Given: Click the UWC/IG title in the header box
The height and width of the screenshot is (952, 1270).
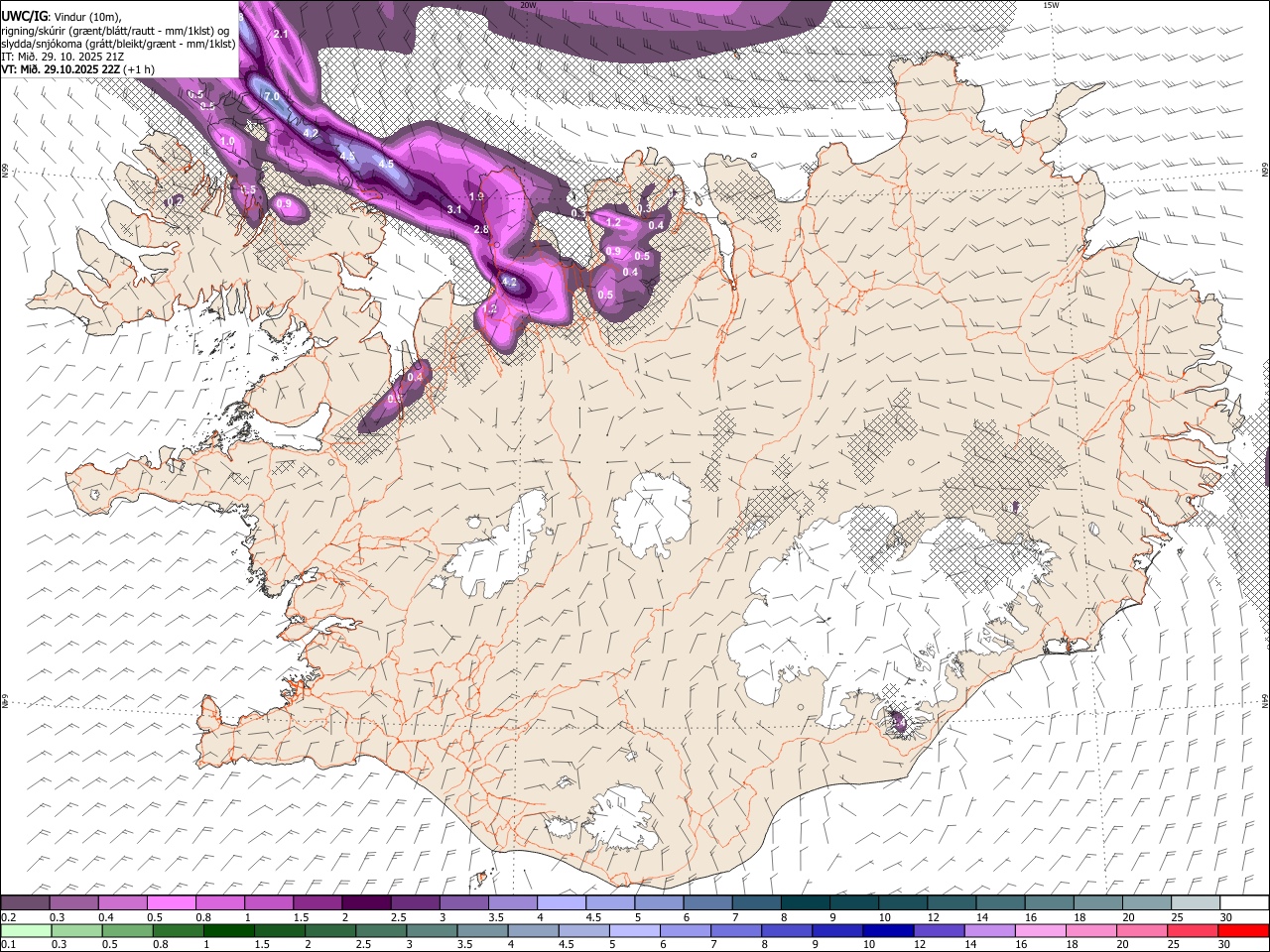Looking at the screenshot, I should pos(23,16).
